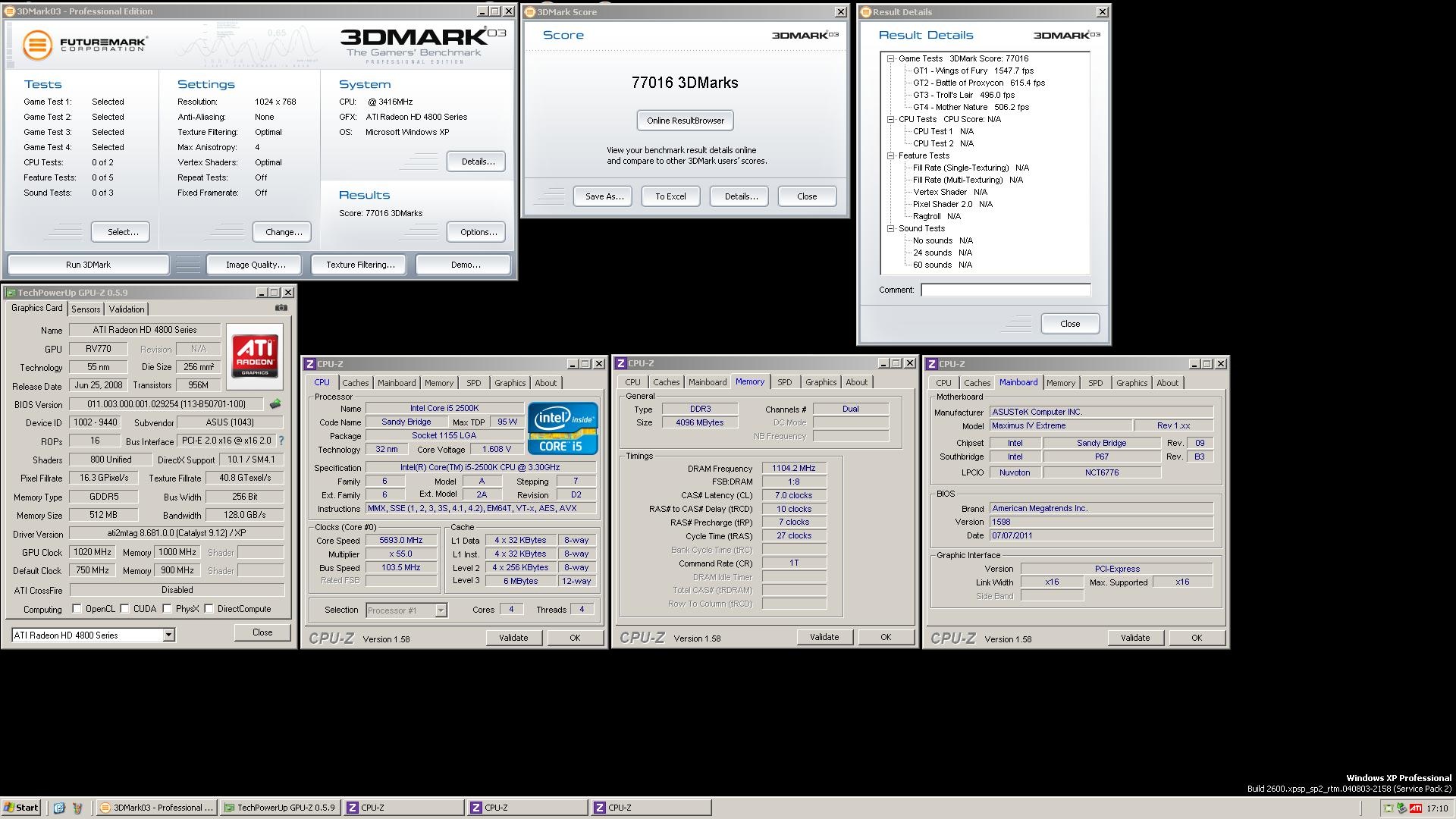Screen dimensions: 1456x819
Task: Click the Intel Core i5 logo
Action: pyautogui.click(x=563, y=428)
